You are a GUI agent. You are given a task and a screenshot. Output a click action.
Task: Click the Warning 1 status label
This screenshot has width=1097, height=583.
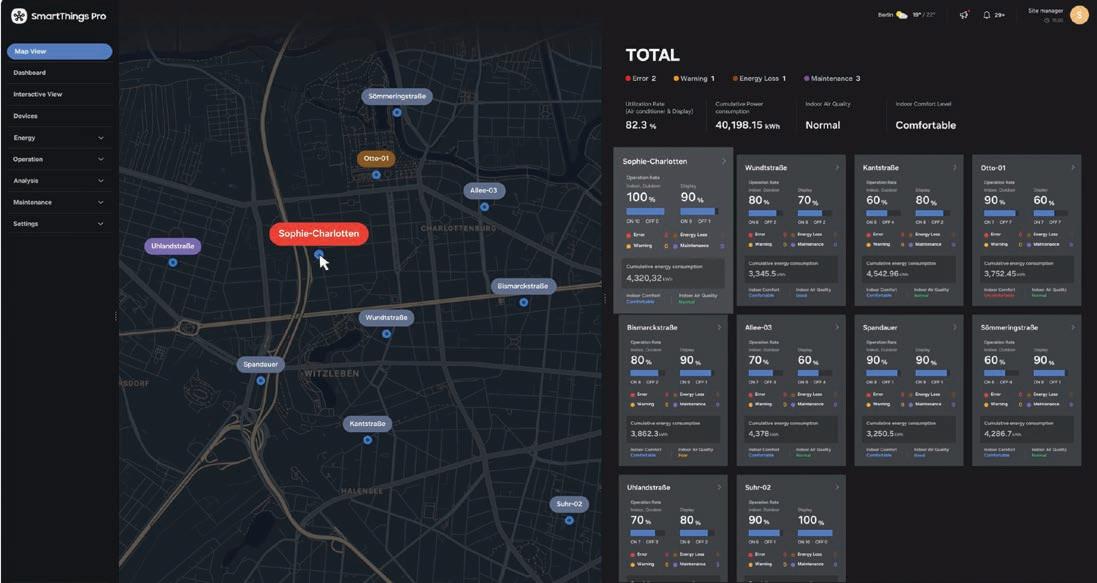[x=698, y=78]
